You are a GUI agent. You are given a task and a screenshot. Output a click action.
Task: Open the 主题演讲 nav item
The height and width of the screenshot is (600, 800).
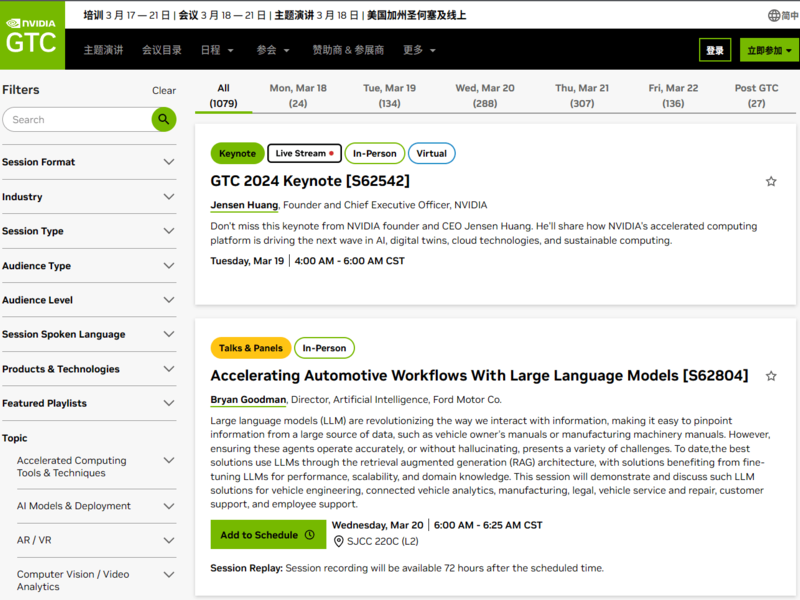pyautogui.click(x=104, y=50)
